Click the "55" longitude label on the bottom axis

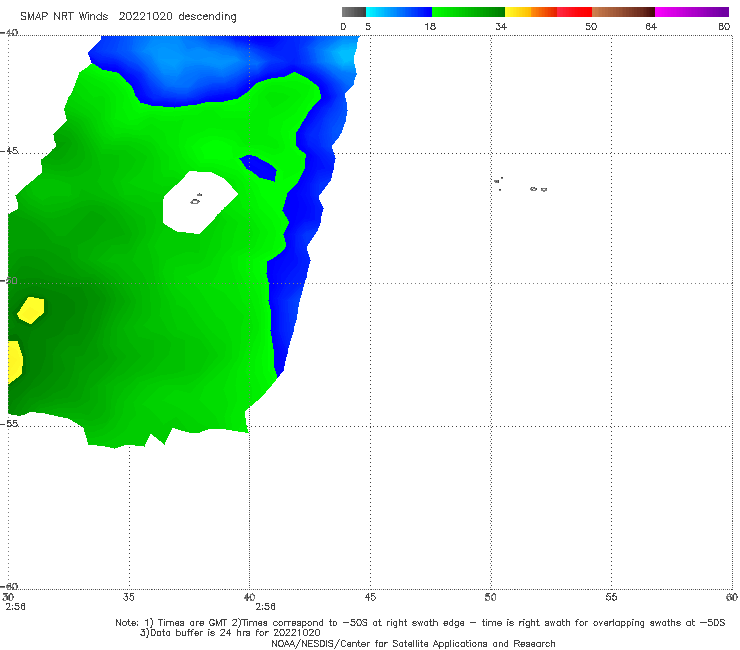(611, 597)
